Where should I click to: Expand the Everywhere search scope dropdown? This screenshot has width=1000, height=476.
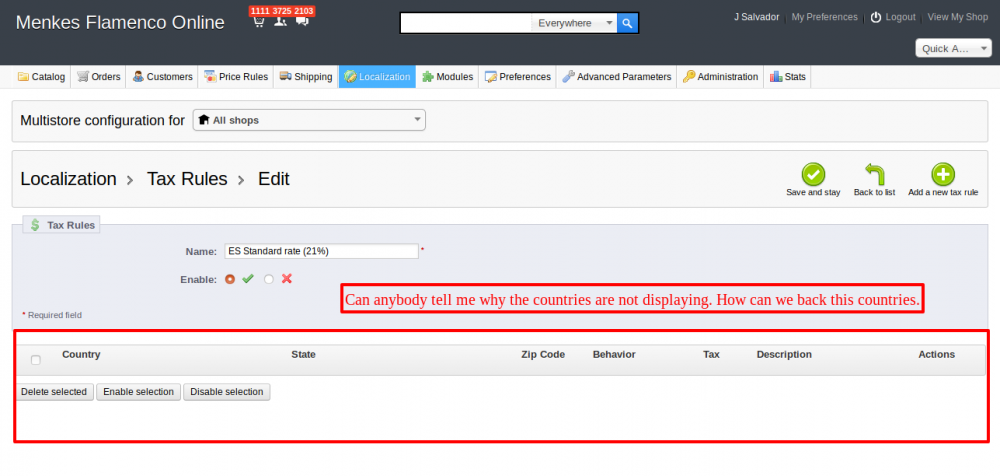[x=573, y=23]
